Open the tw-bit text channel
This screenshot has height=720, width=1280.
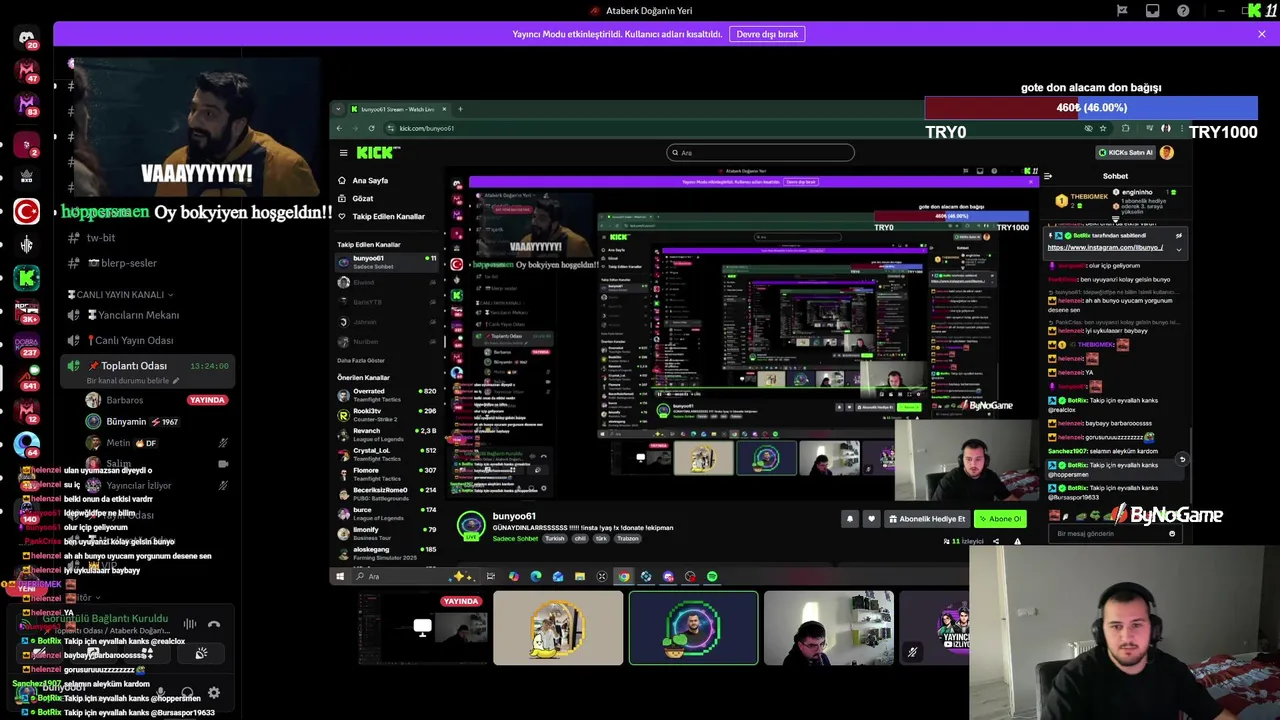101,238
